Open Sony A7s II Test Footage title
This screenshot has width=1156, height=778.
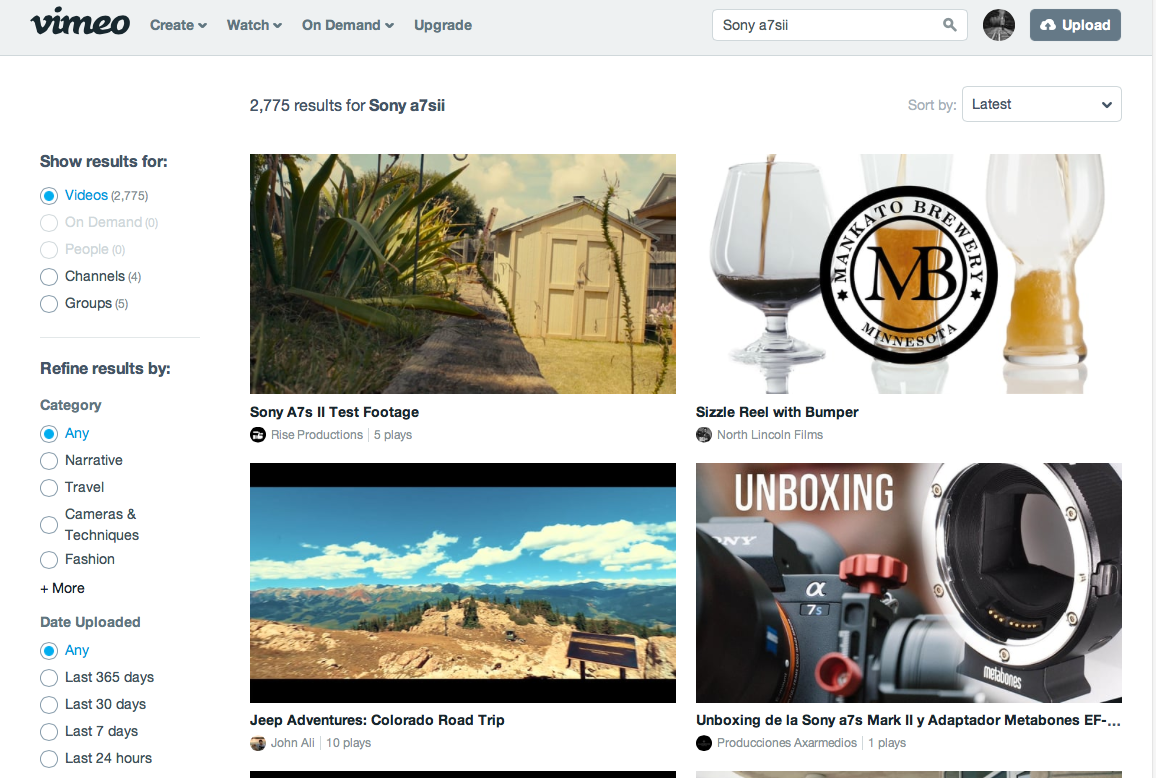(334, 412)
